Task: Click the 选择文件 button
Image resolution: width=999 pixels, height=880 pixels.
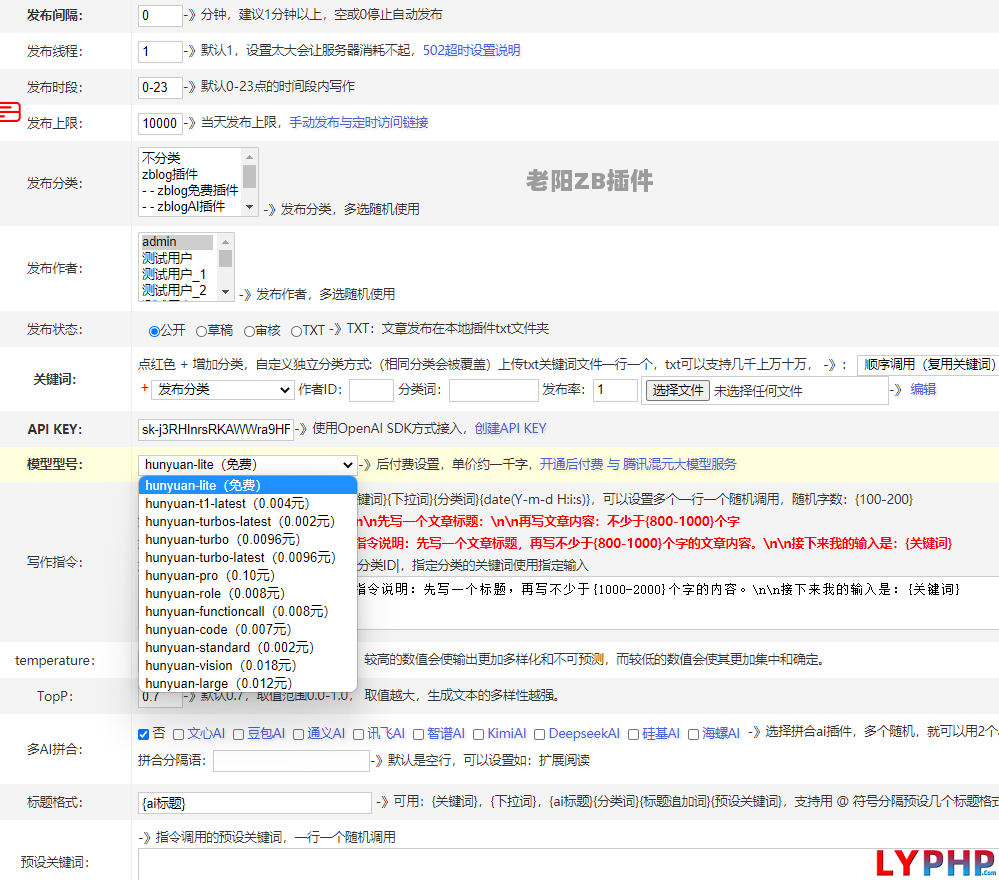Action: (678, 390)
